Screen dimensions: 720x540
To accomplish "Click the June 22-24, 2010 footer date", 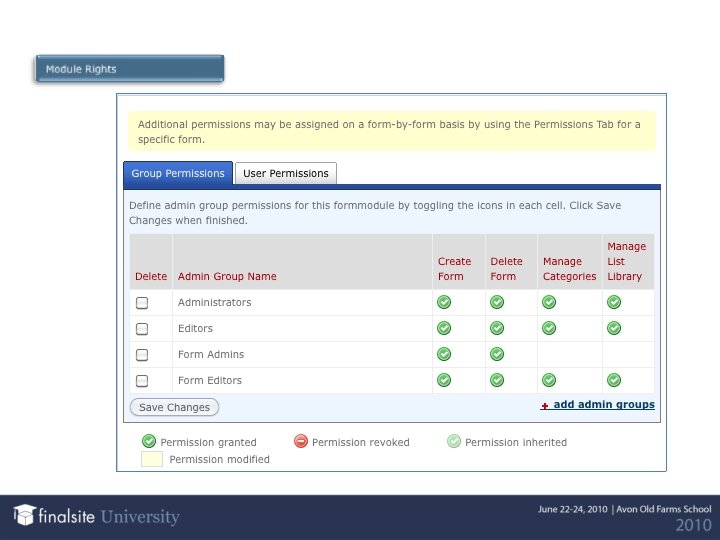I will (x=573, y=509).
